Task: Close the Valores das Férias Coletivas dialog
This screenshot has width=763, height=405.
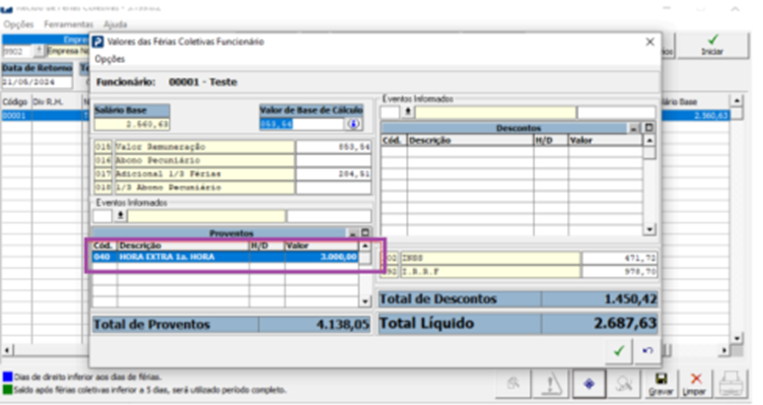Action: [650, 42]
